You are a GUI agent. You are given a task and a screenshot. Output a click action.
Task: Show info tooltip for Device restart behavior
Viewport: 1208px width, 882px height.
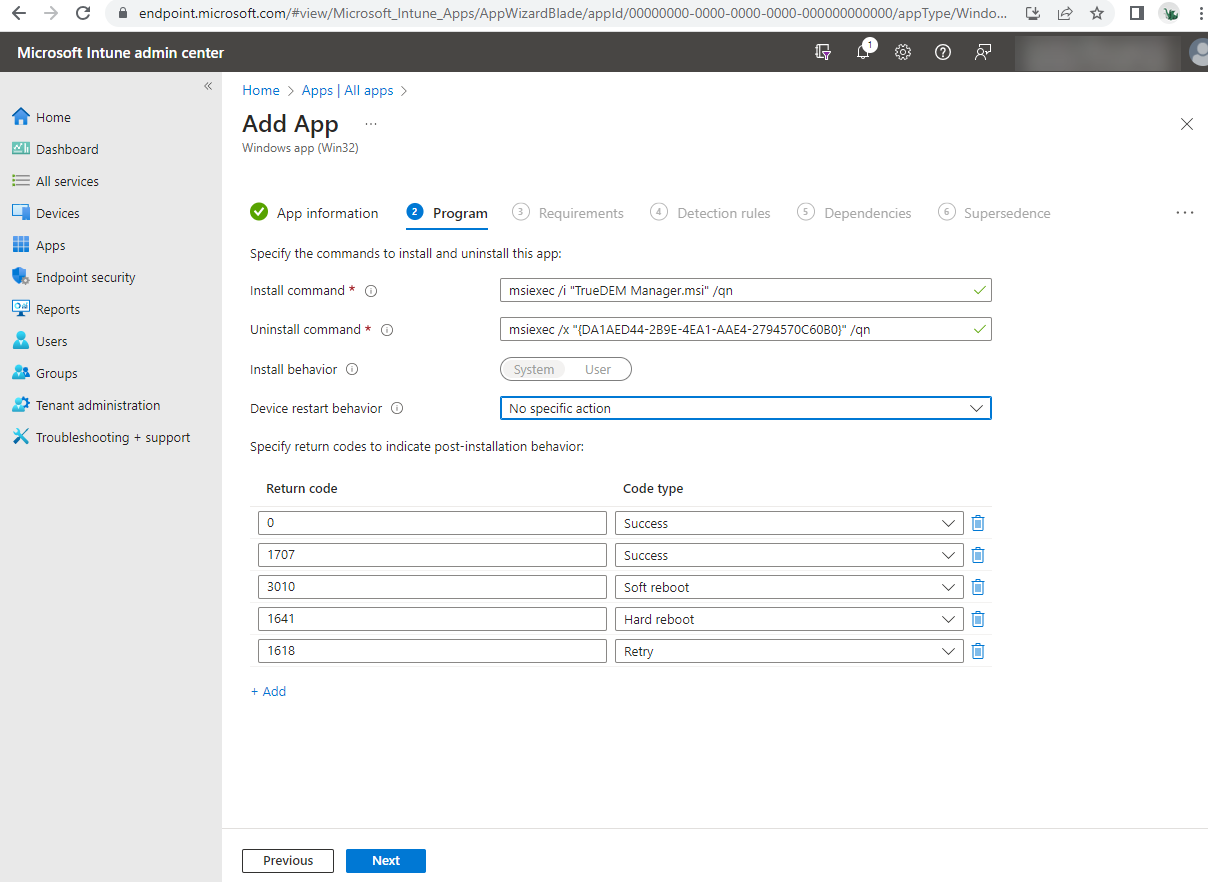pos(397,409)
